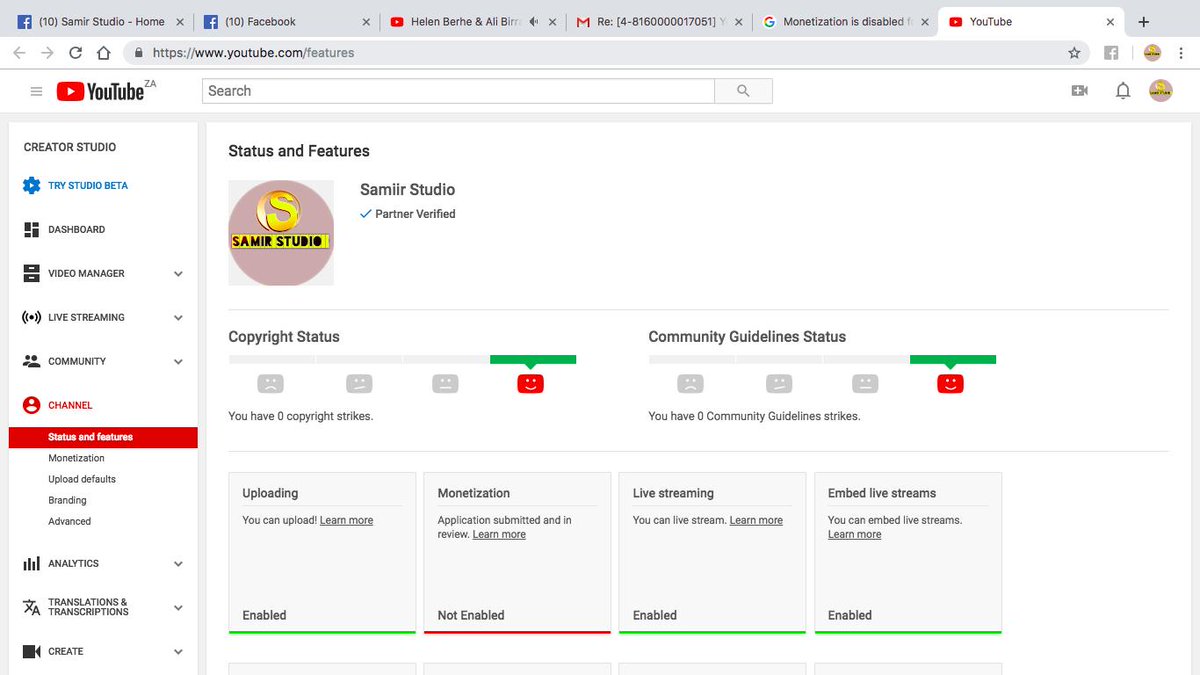Click the Samiir Studio channel name
The width and height of the screenshot is (1200, 675).
[407, 189]
